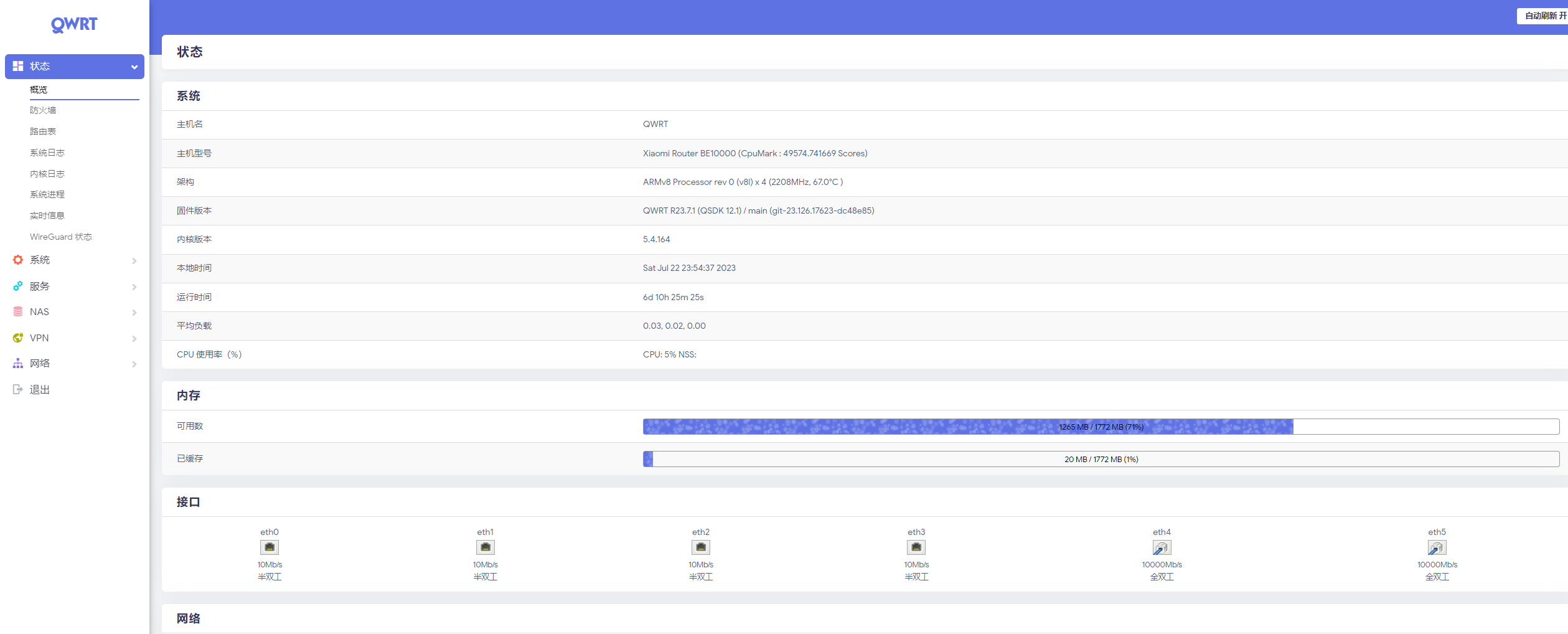Click the 已缓存 memory progress bar
The image size is (1568, 634).
click(1101, 459)
